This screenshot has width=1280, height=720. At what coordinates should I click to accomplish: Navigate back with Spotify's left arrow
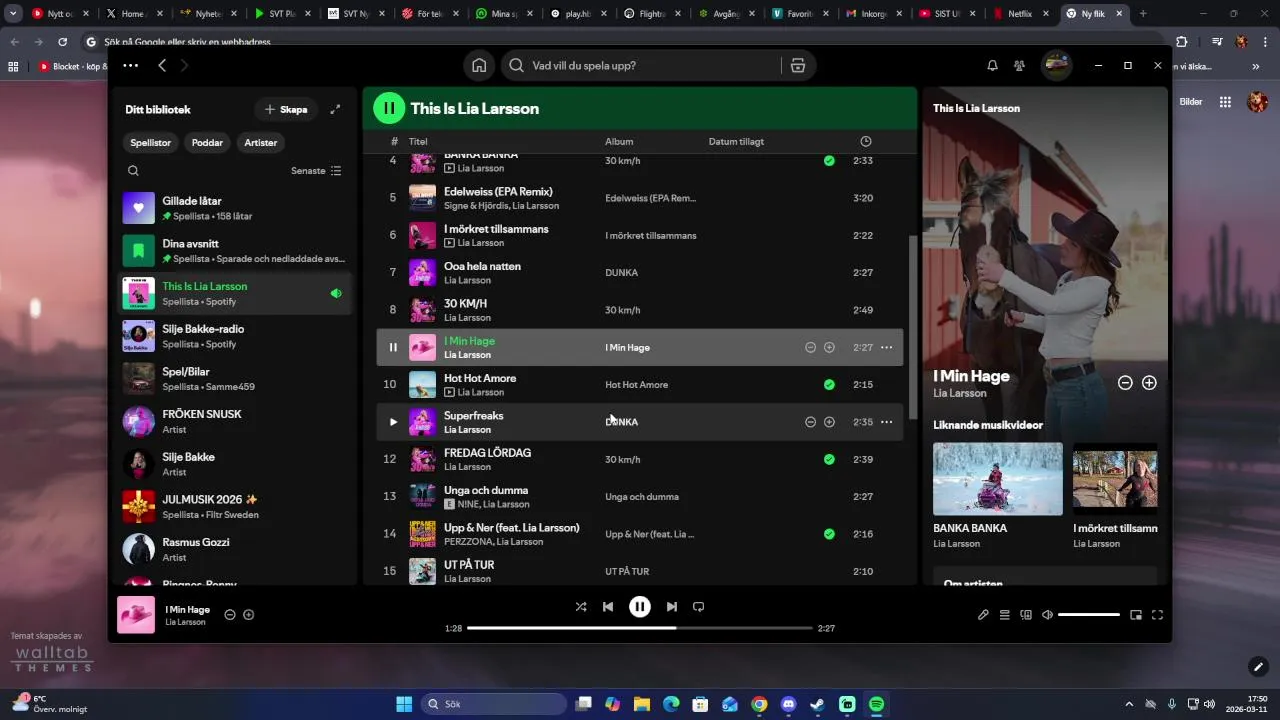(x=162, y=65)
